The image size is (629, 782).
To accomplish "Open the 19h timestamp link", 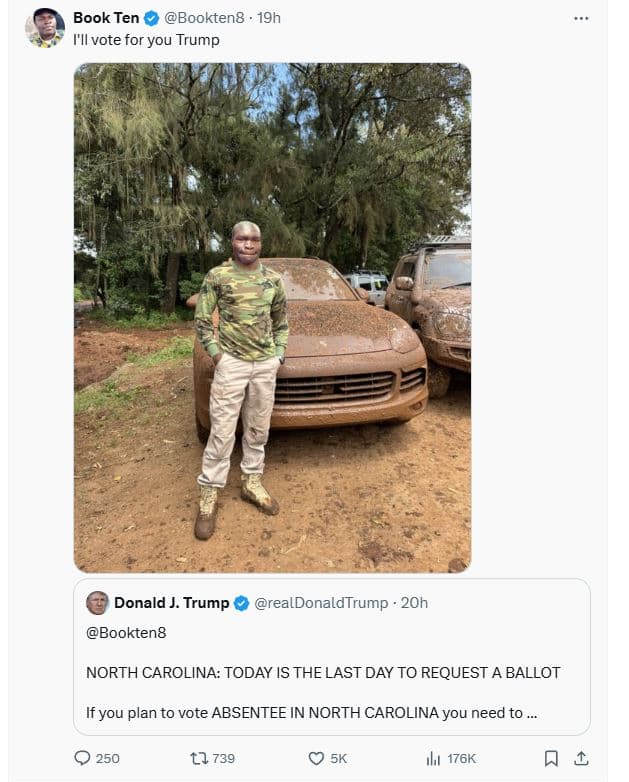I will pyautogui.click(x=268, y=18).
